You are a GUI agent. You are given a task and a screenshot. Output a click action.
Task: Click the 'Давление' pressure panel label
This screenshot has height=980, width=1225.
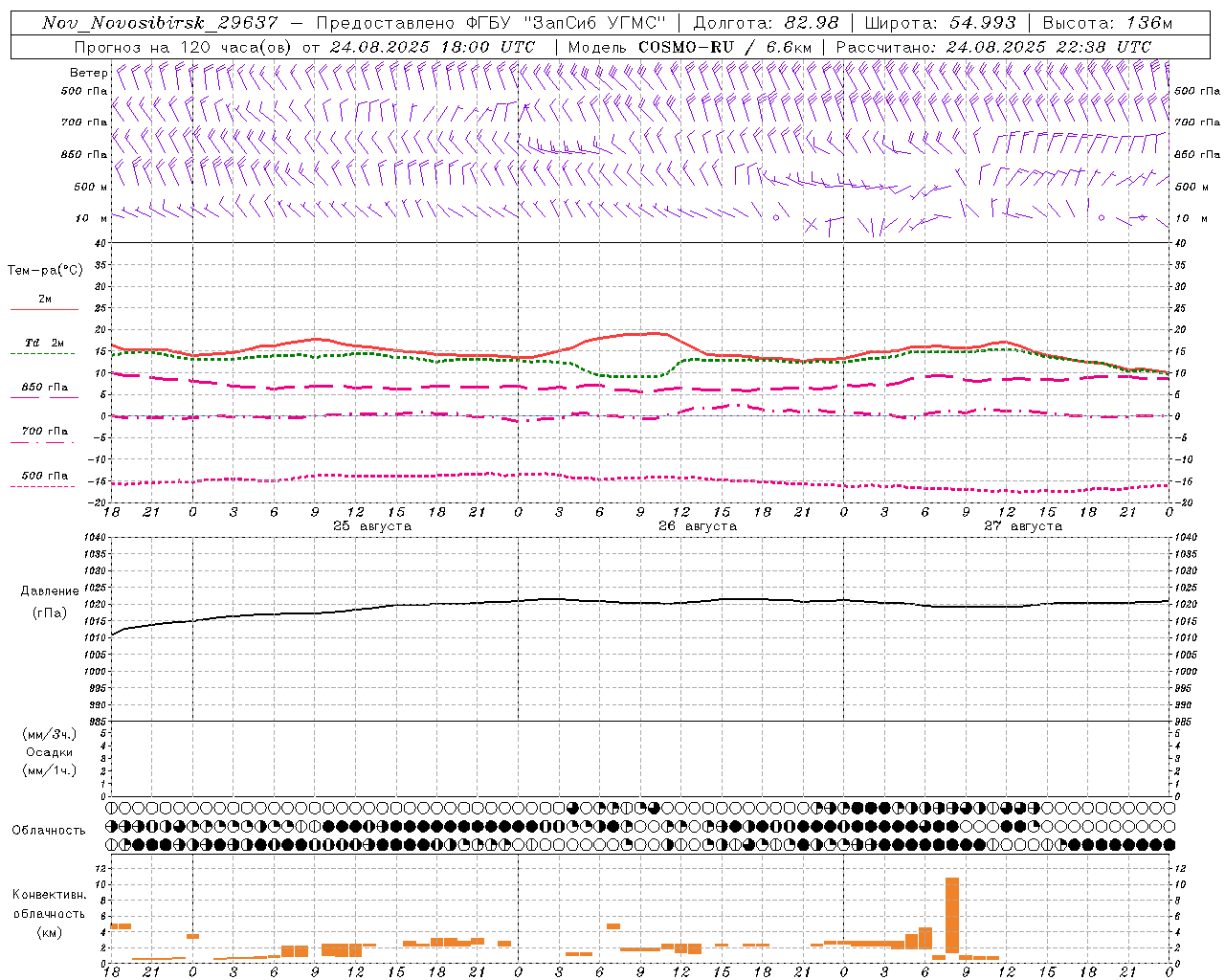pyautogui.click(x=50, y=591)
